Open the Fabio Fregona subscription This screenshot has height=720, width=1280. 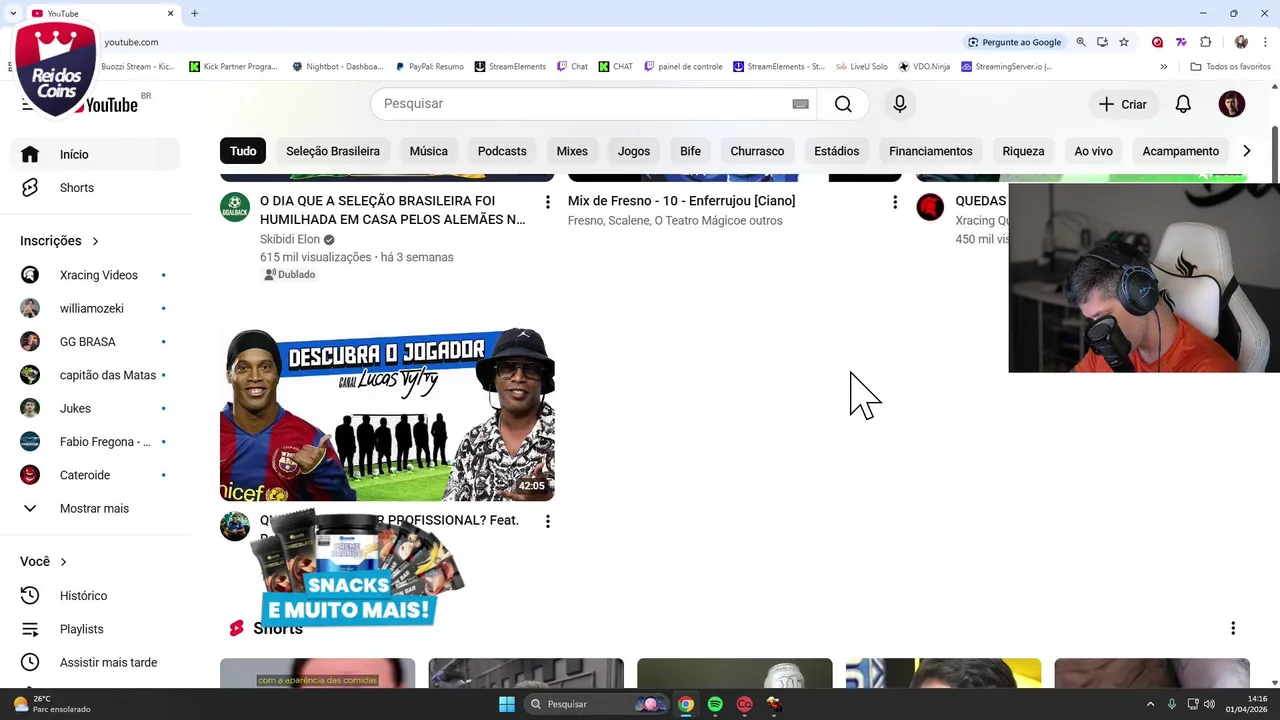95,442
